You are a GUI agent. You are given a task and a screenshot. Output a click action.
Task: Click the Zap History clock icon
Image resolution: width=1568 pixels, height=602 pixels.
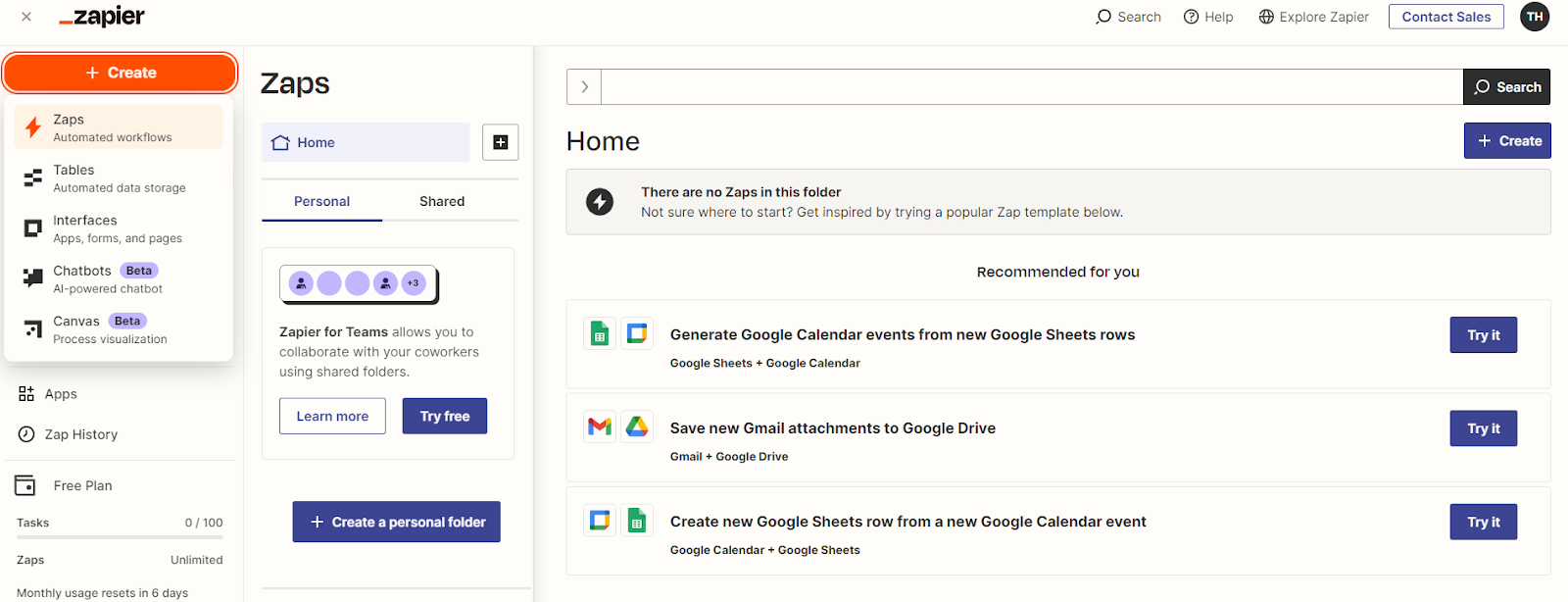pyautogui.click(x=26, y=434)
